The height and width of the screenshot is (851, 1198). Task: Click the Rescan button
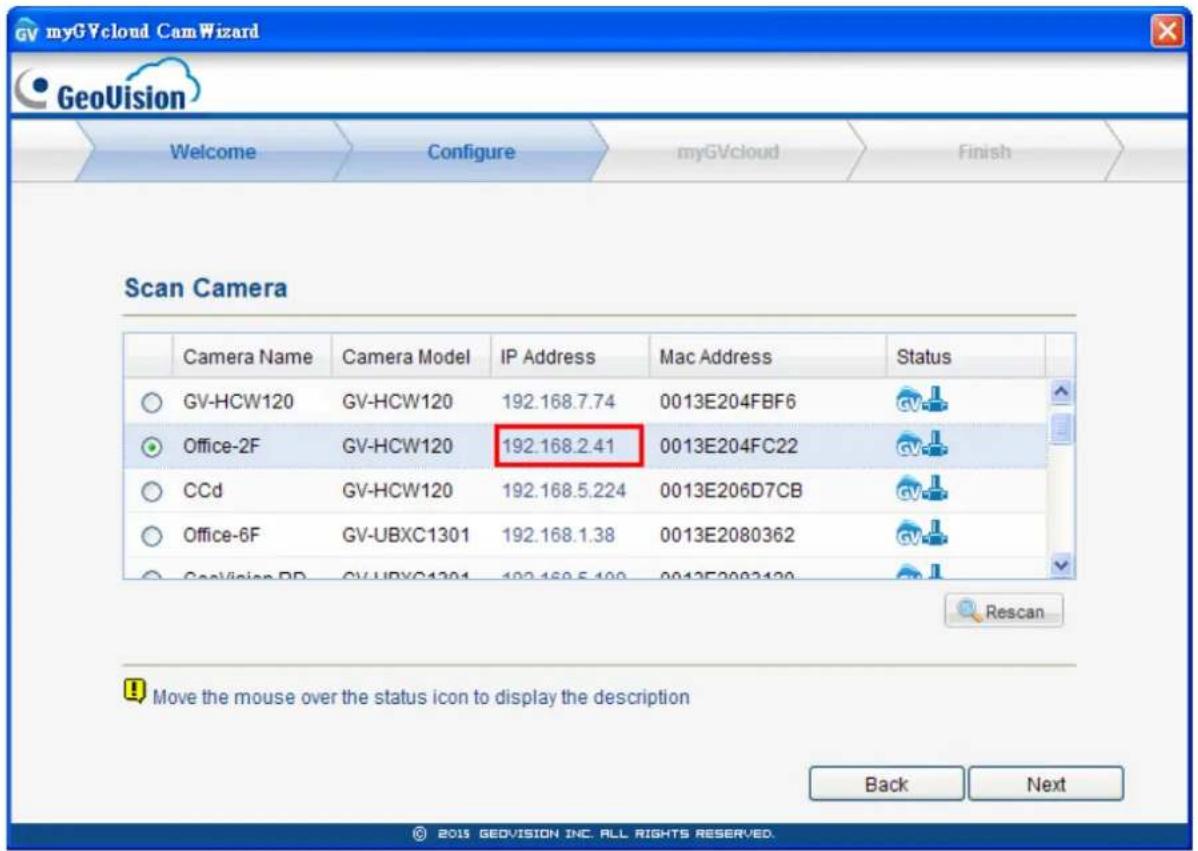click(1003, 611)
